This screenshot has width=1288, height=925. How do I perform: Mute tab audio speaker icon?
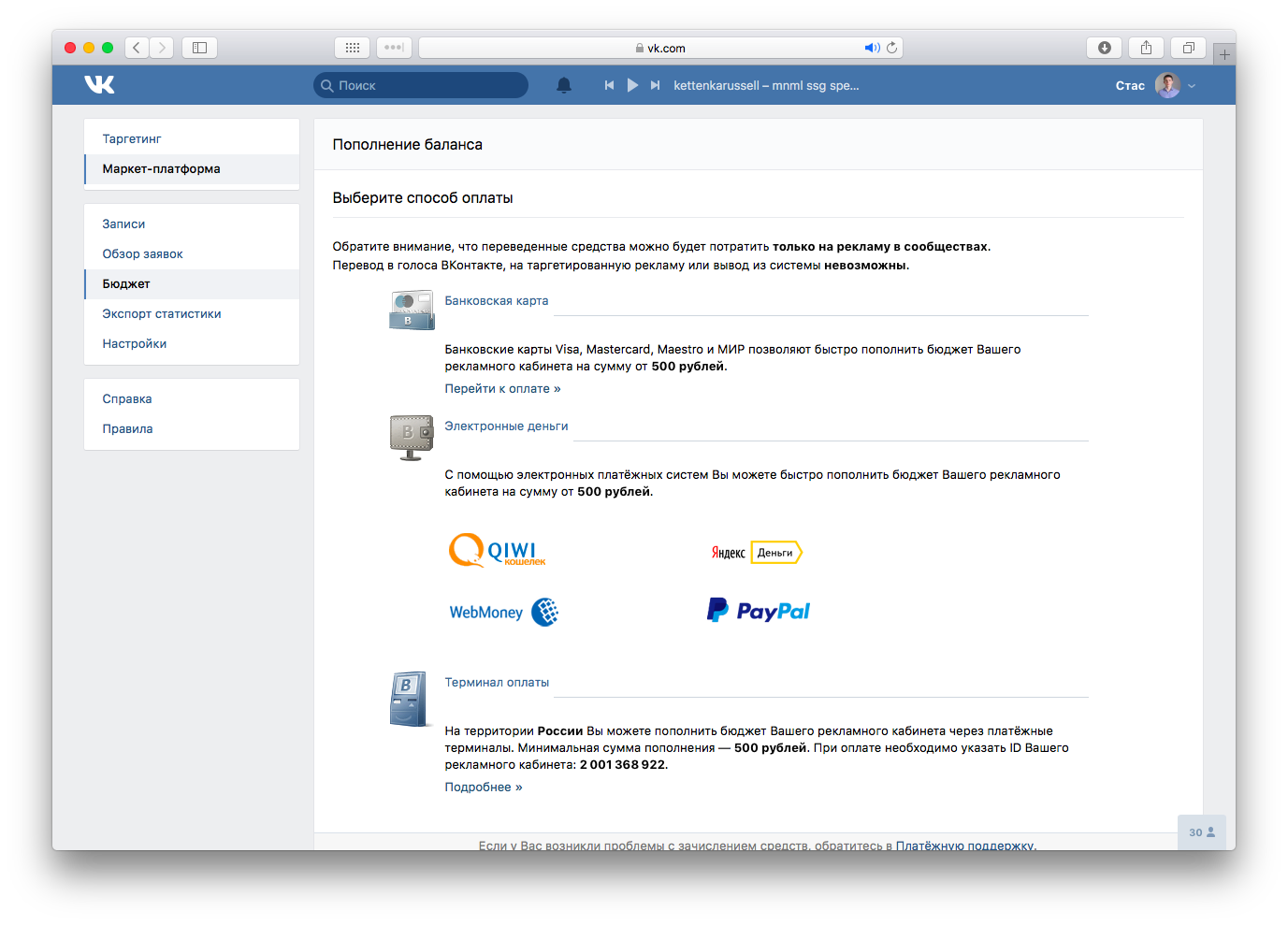click(872, 48)
